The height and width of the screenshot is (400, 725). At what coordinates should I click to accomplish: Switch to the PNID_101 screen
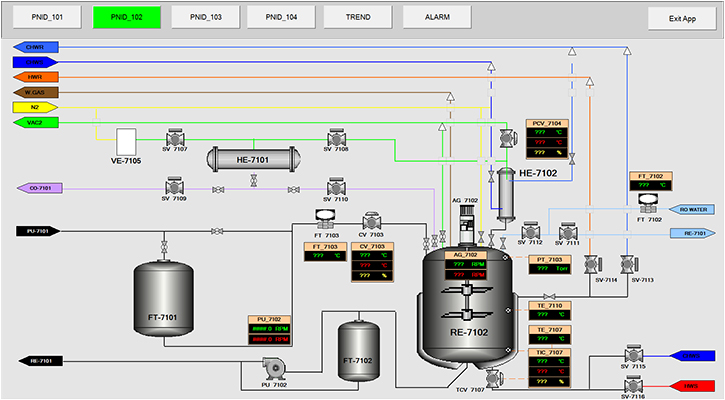coord(47,17)
